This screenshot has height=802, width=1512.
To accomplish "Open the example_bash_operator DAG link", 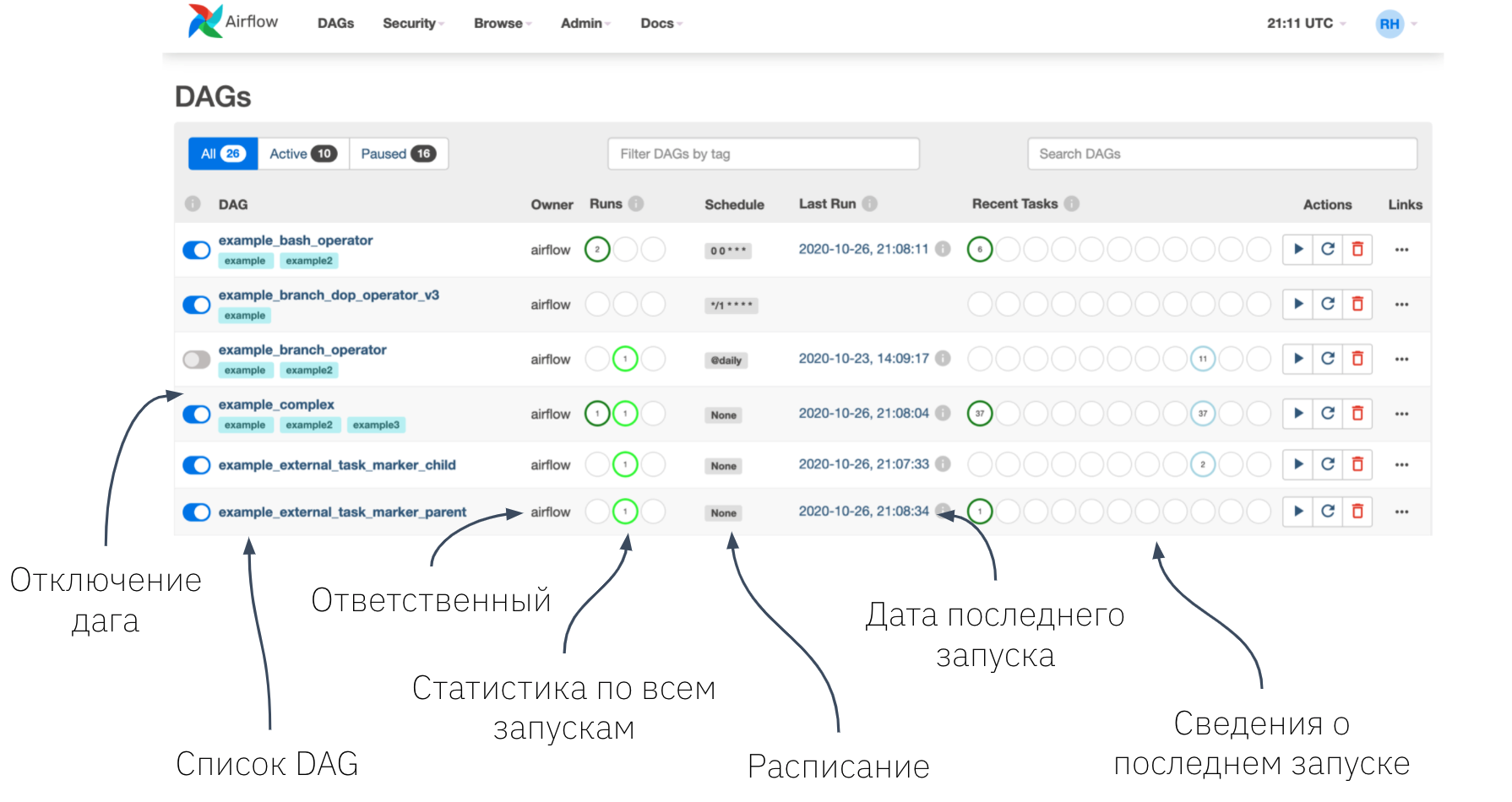I will (x=296, y=241).
